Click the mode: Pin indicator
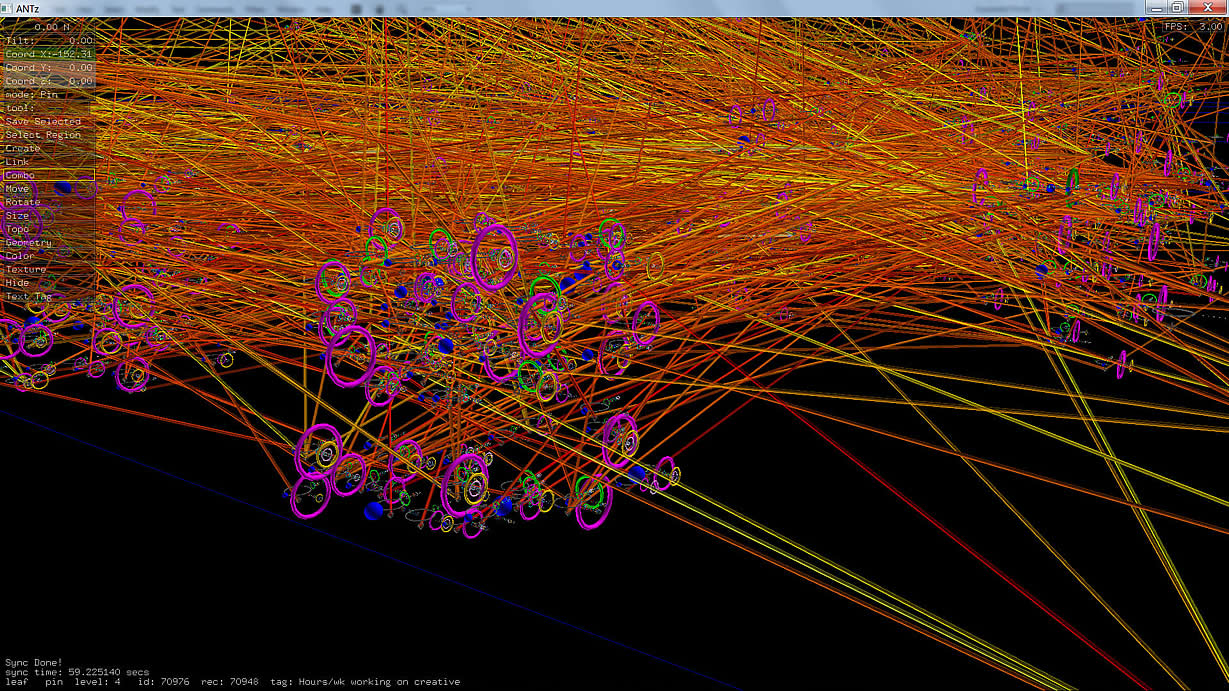1229x691 pixels. point(32,94)
